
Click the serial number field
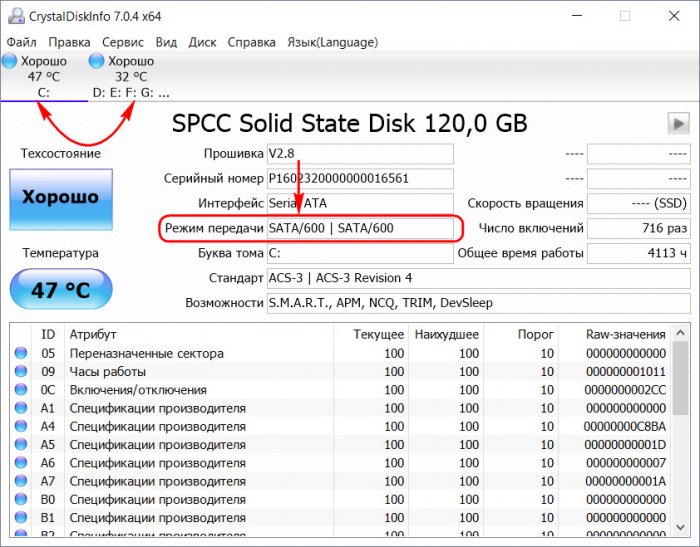(360, 179)
